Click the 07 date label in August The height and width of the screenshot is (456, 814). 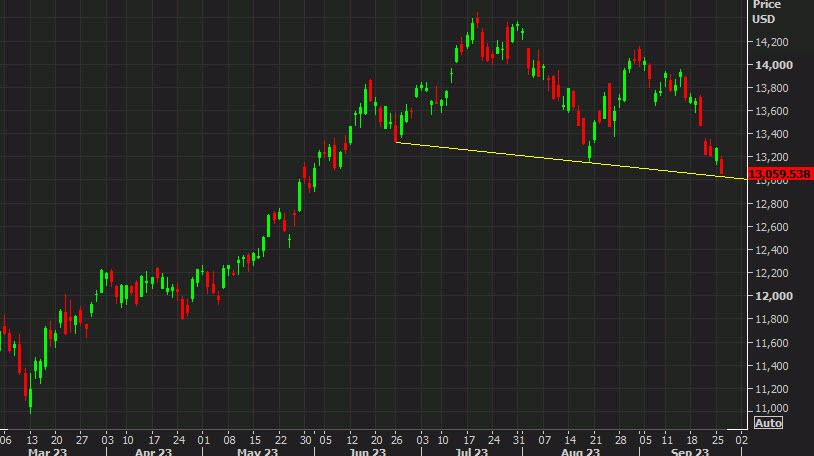544,440
